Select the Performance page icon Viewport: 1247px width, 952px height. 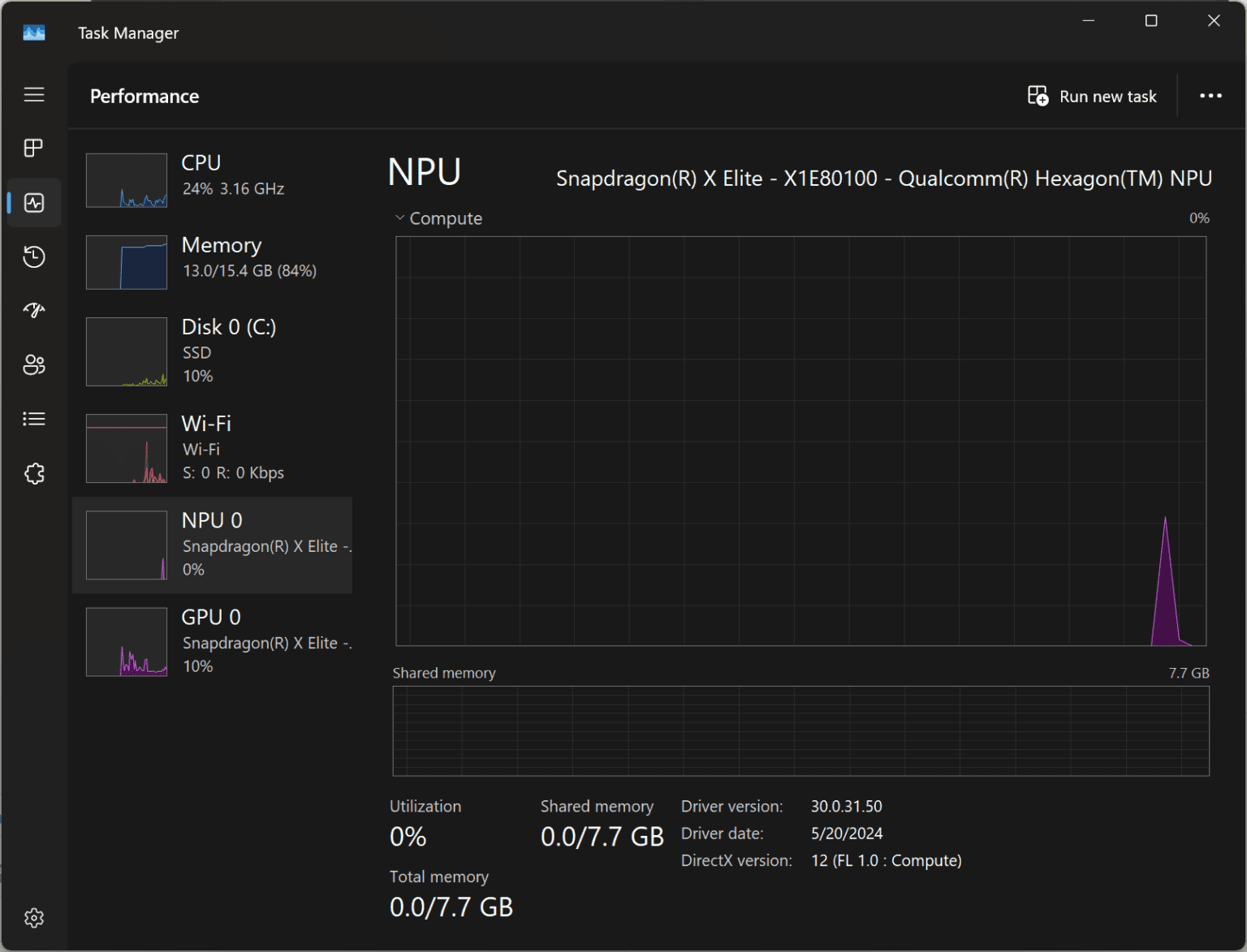34,203
